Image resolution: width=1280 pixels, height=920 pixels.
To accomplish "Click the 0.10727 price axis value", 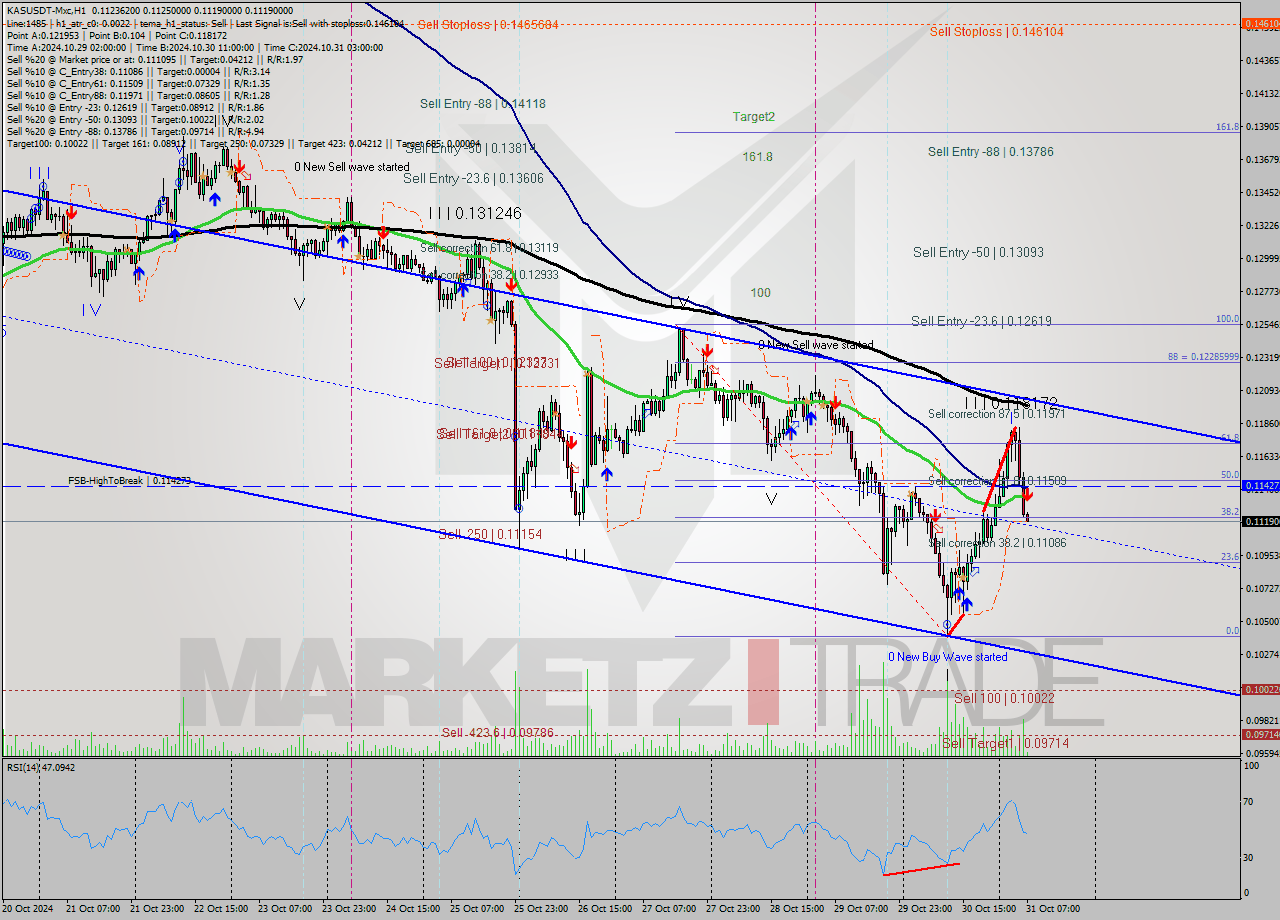I will click(1261, 588).
